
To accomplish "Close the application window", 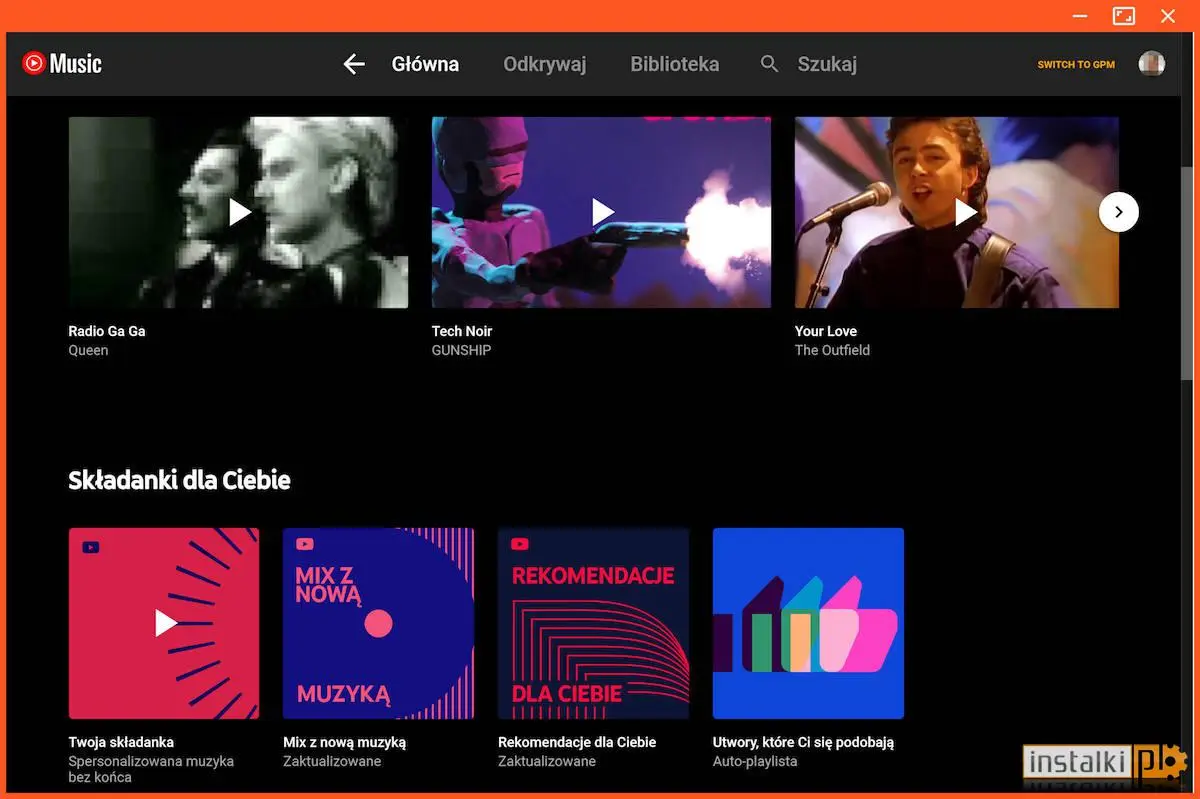I will click(1168, 16).
